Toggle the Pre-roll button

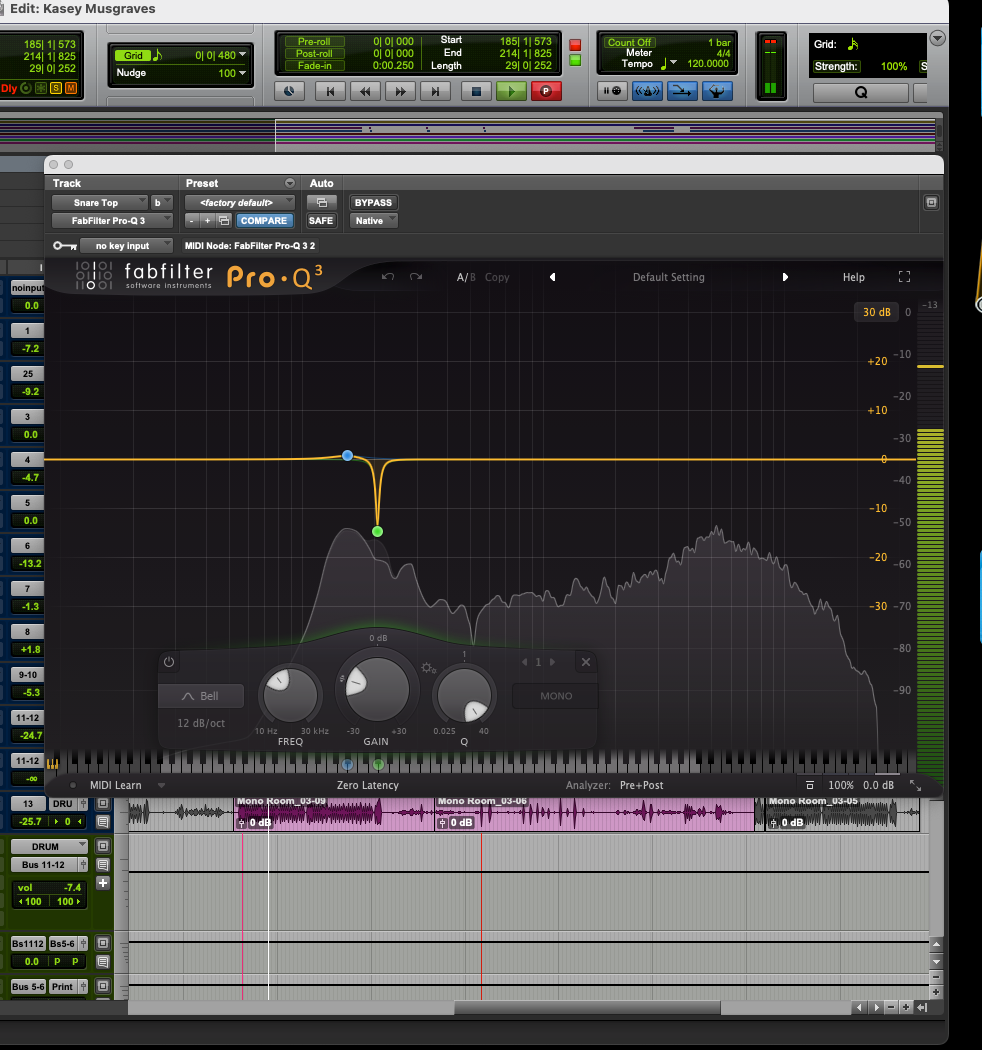[x=314, y=42]
